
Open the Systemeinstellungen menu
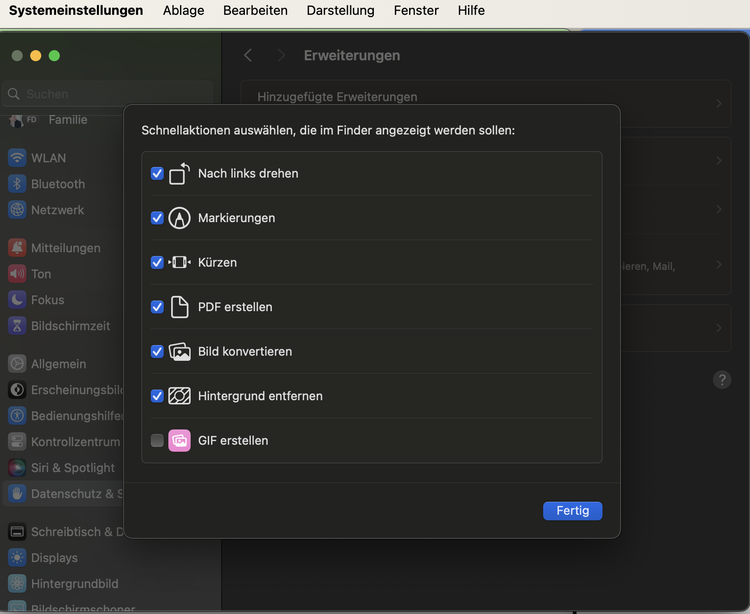click(x=76, y=11)
